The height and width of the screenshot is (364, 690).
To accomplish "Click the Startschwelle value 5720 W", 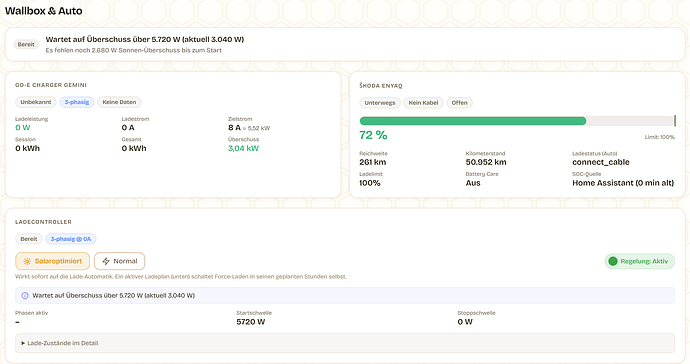I will pos(250,322).
